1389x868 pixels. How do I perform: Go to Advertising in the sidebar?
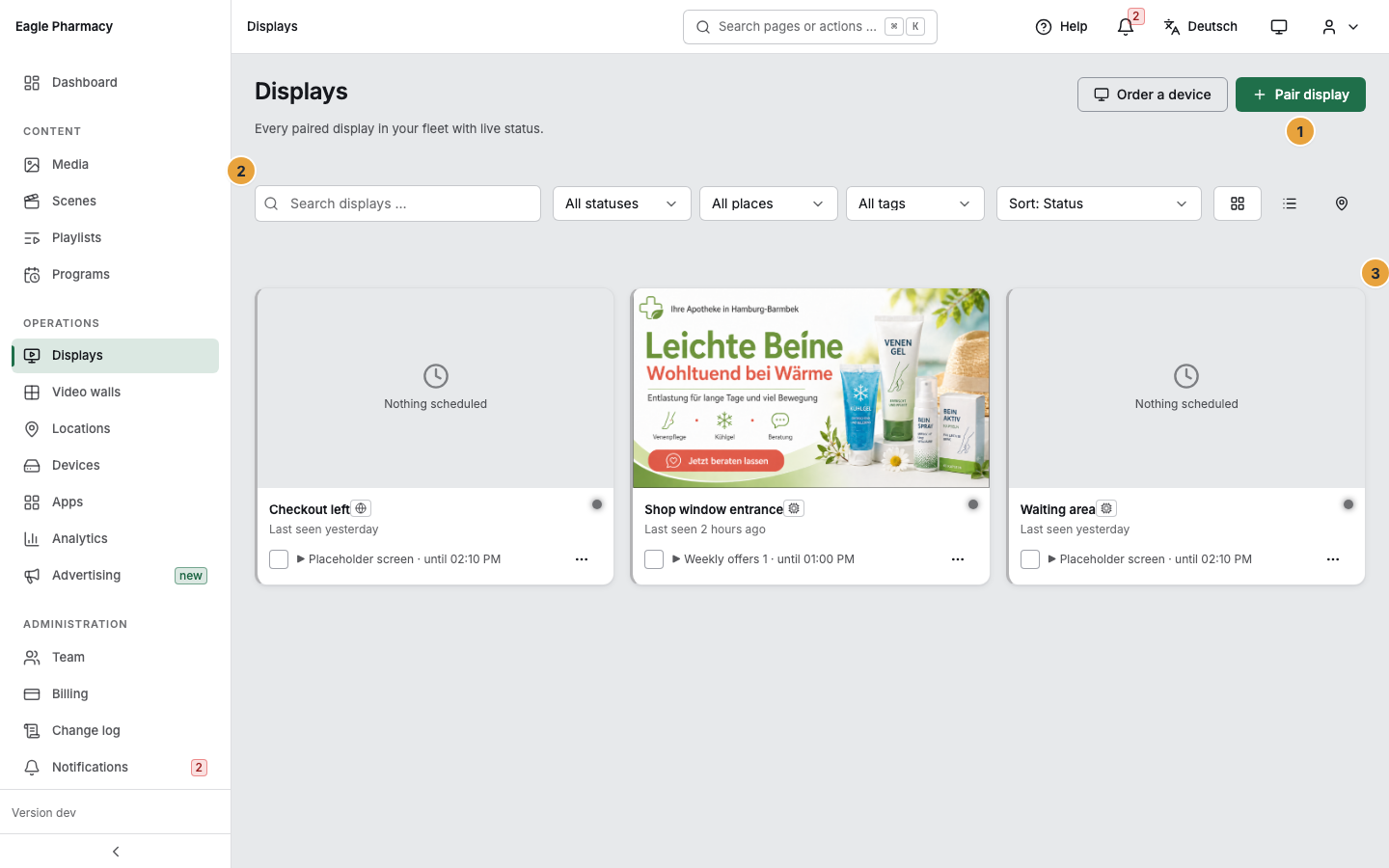coord(116,576)
